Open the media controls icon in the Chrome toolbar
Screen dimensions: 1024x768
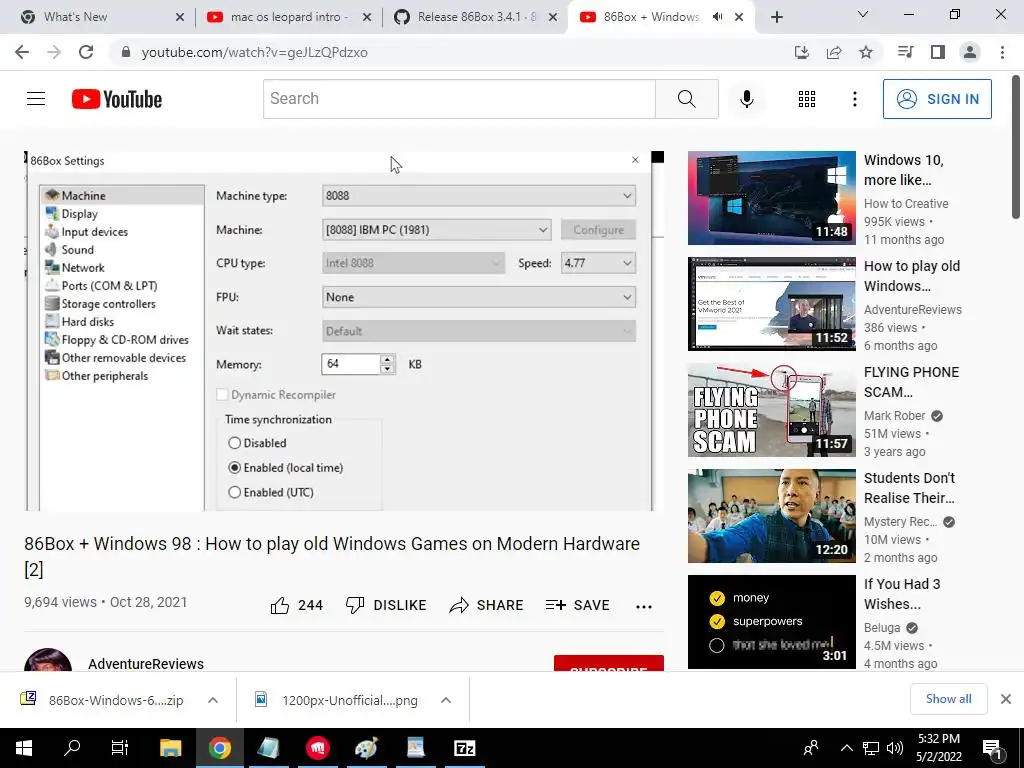point(905,52)
